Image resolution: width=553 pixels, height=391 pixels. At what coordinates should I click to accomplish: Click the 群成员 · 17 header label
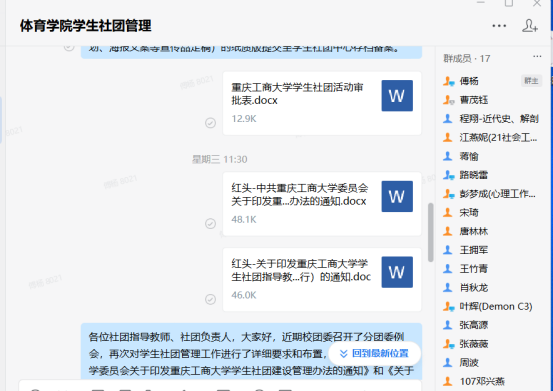(x=467, y=59)
